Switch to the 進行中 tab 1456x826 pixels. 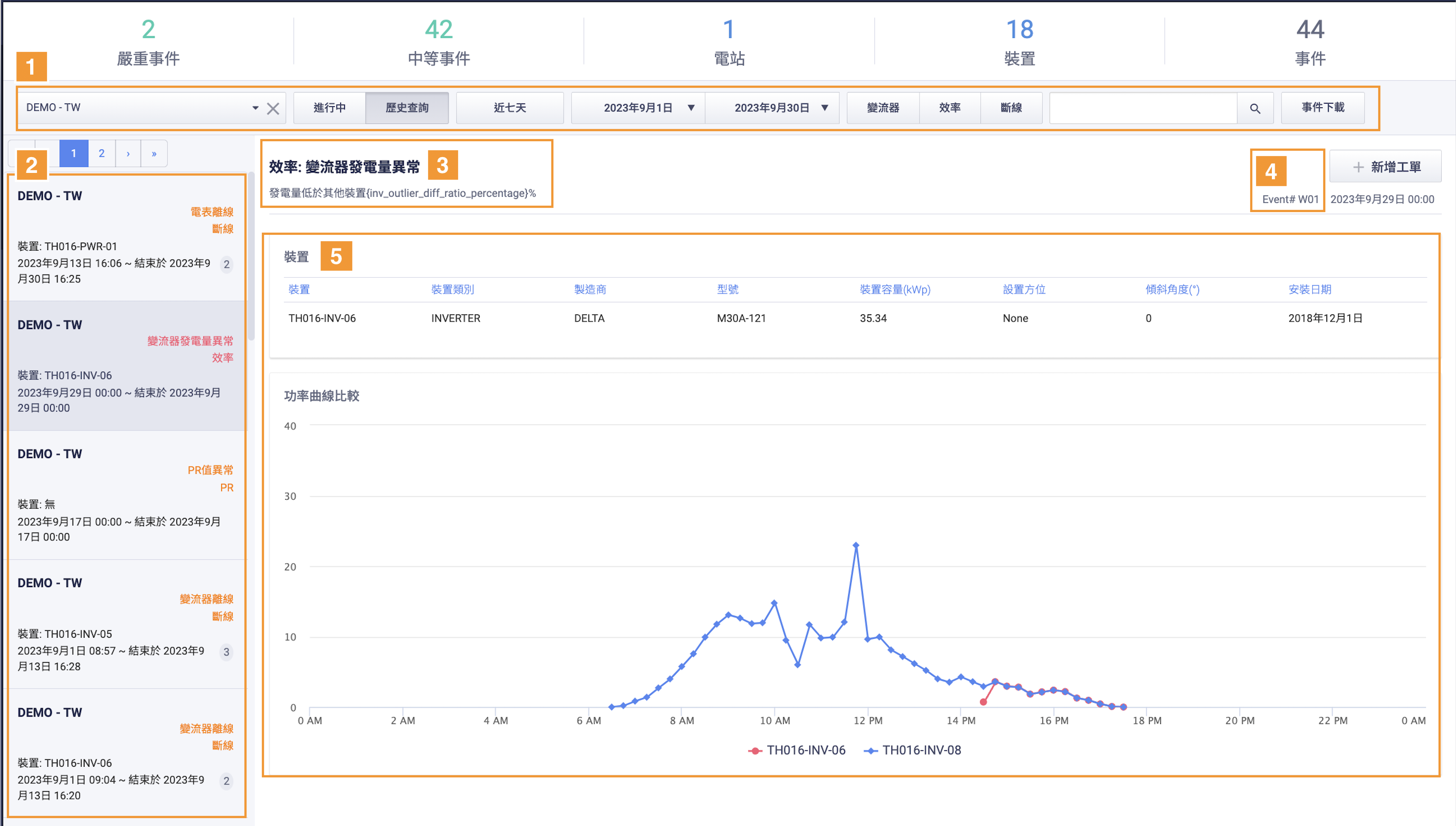point(330,108)
